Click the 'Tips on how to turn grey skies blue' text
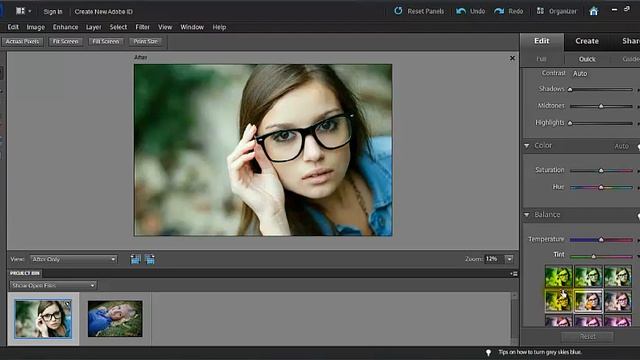This screenshot has width=640, height=360. (x=540, y=352)
